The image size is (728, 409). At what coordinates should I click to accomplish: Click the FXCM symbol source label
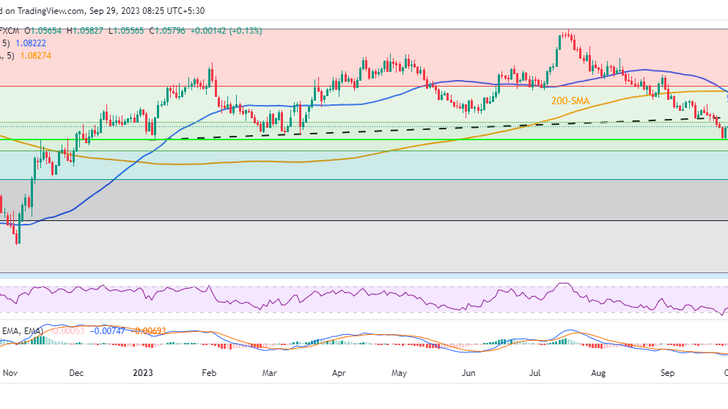[9, 31]
